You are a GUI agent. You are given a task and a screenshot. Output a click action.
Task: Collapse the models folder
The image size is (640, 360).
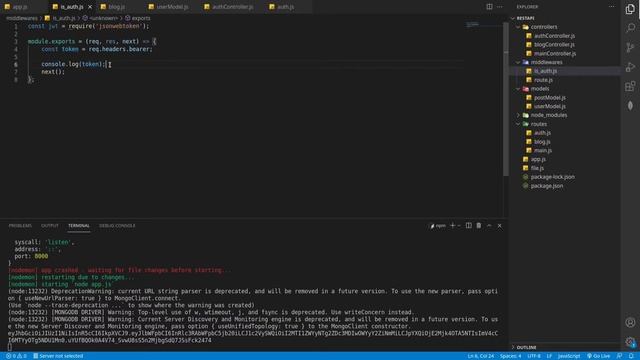[x=518, y=89]
